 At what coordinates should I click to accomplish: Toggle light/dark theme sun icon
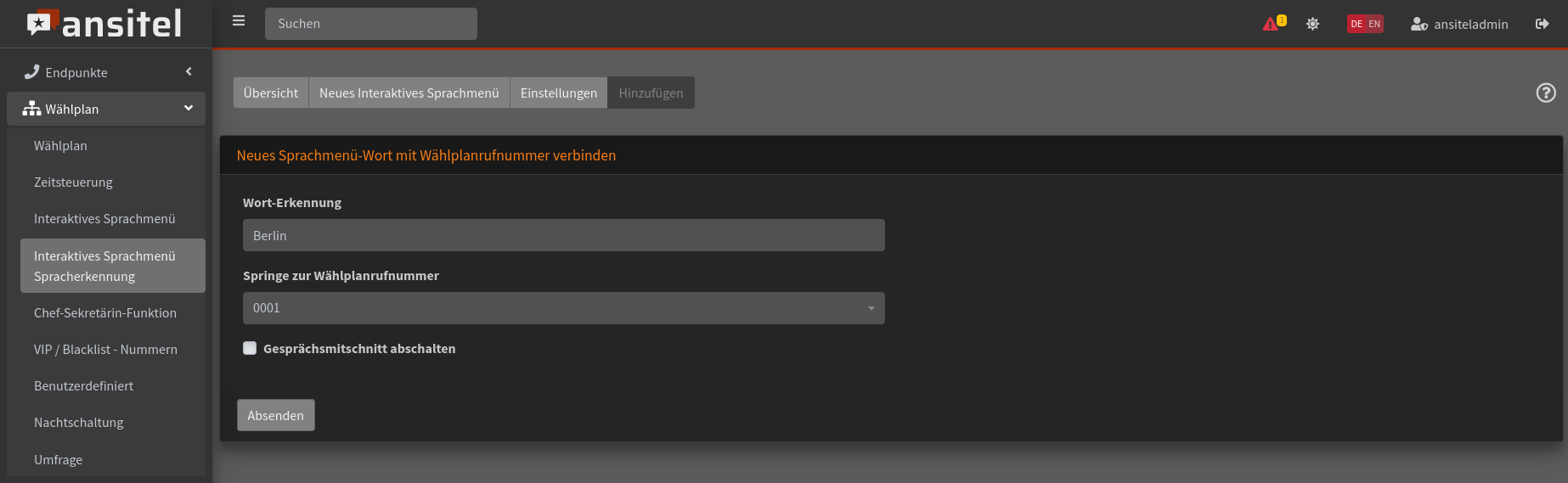tap(1312, 24)
